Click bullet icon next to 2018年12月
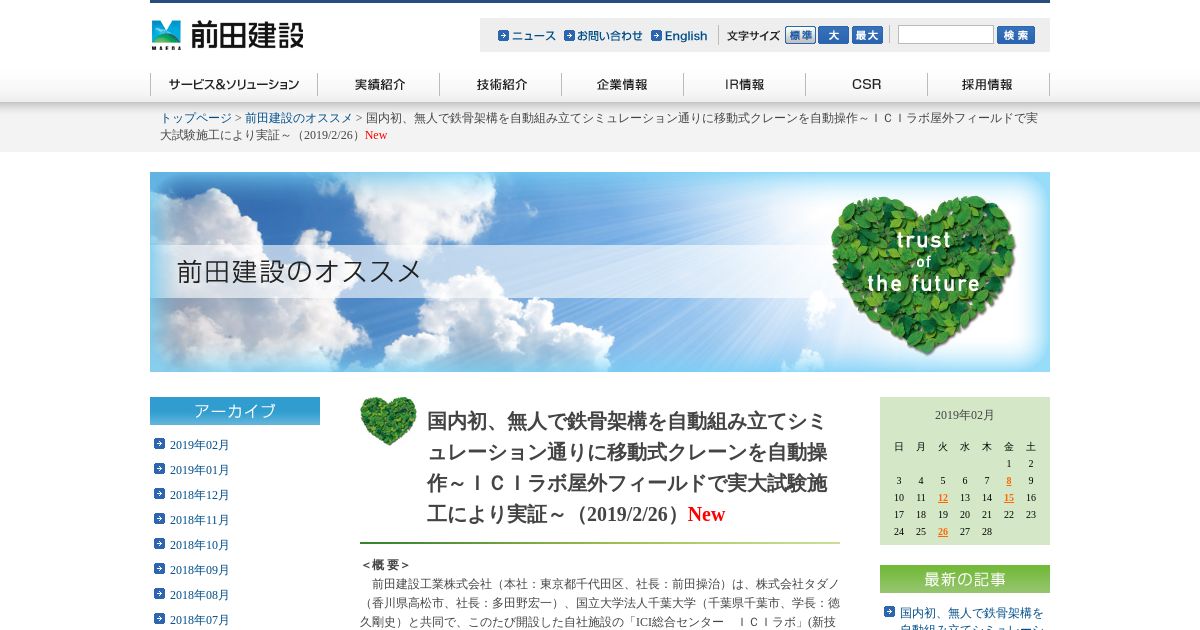The height and width of the screenshot is (630, 1200). (159, 494)
